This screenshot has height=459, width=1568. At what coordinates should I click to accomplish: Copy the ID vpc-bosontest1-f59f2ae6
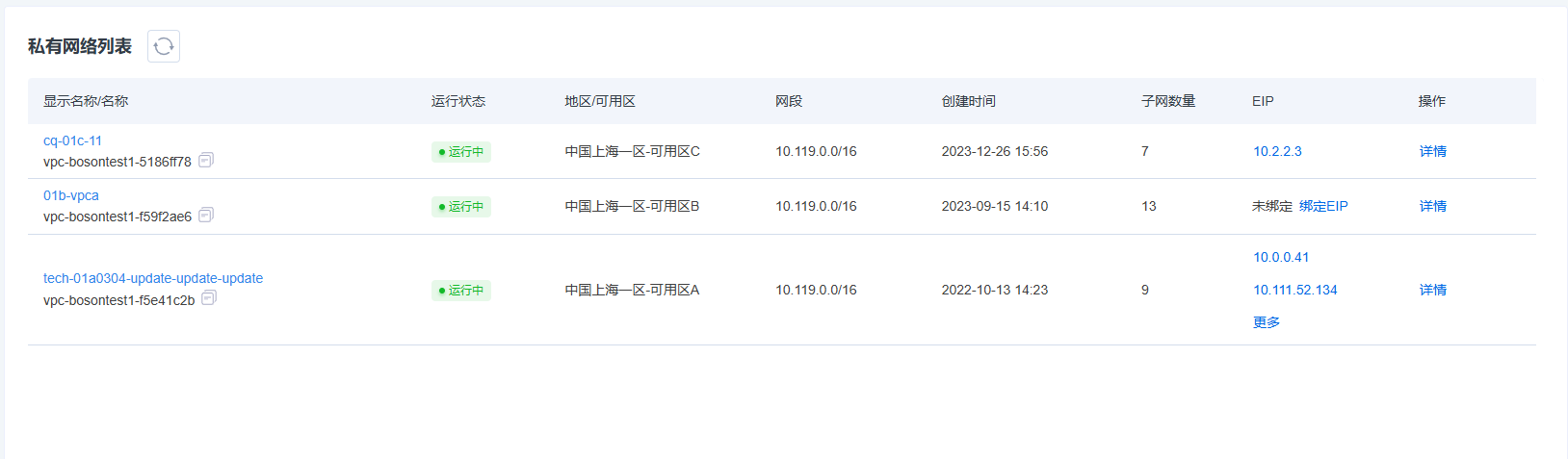(x=206, y=216)
